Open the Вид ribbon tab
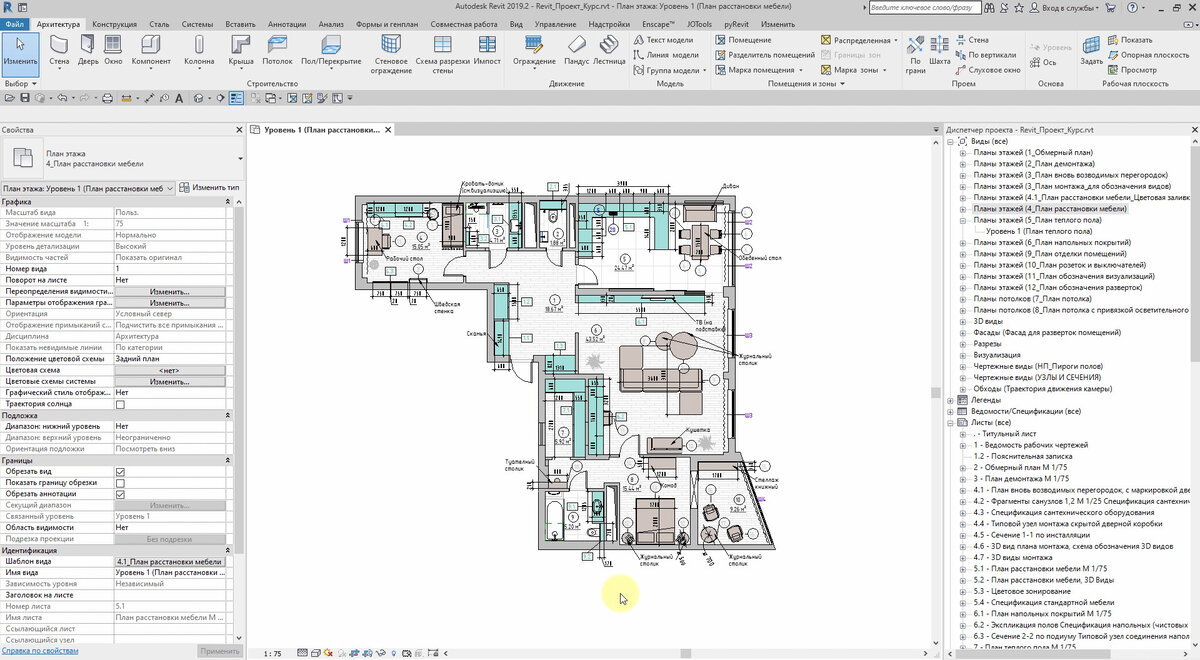 [x=515, y=22]
